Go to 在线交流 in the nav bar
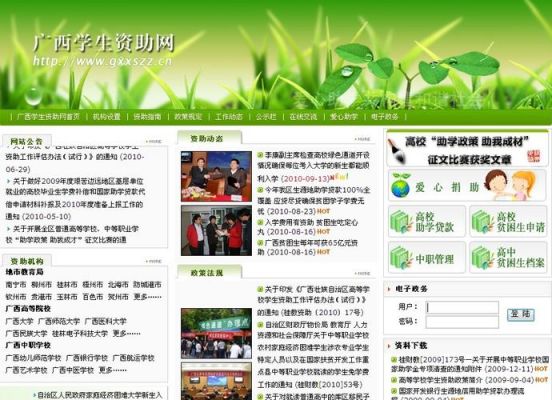This screenshot has width=552, height=400. (x=303, y=117)
